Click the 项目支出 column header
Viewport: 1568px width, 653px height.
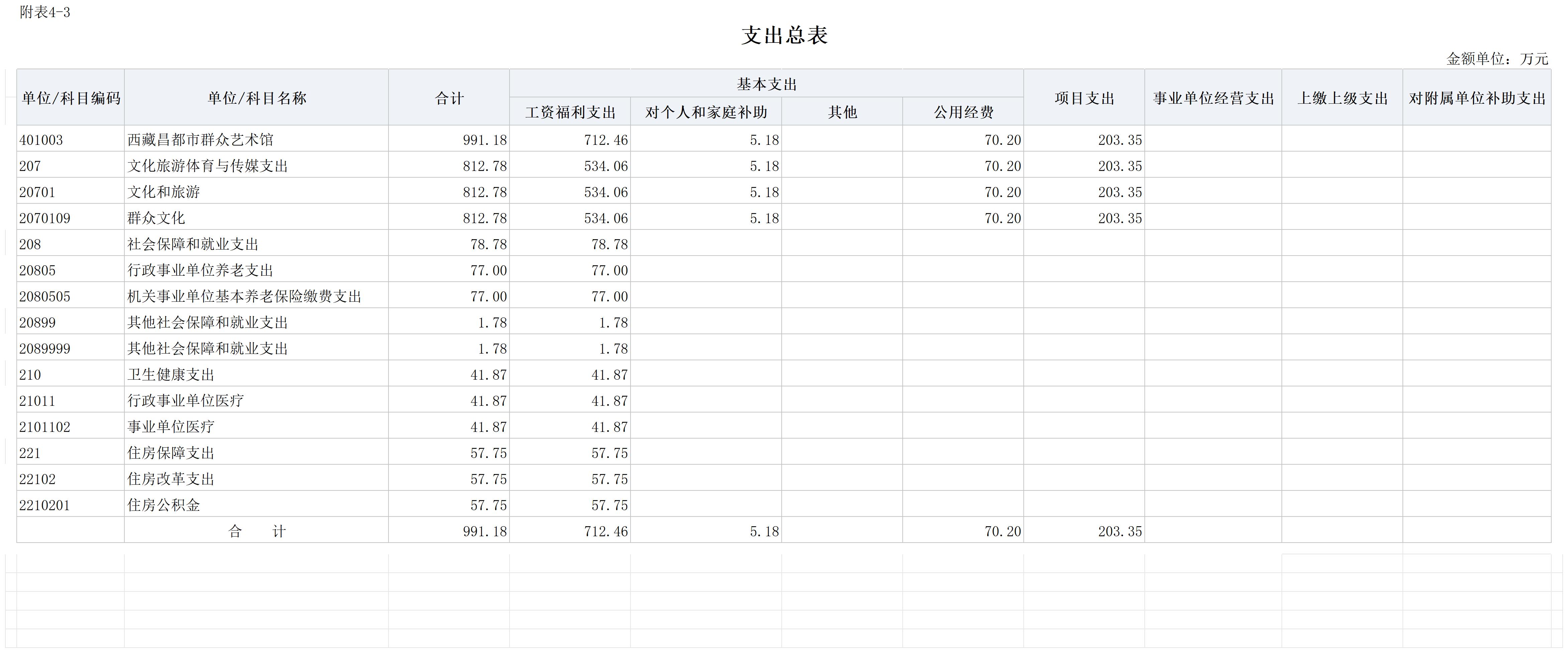click(1084, 98)
